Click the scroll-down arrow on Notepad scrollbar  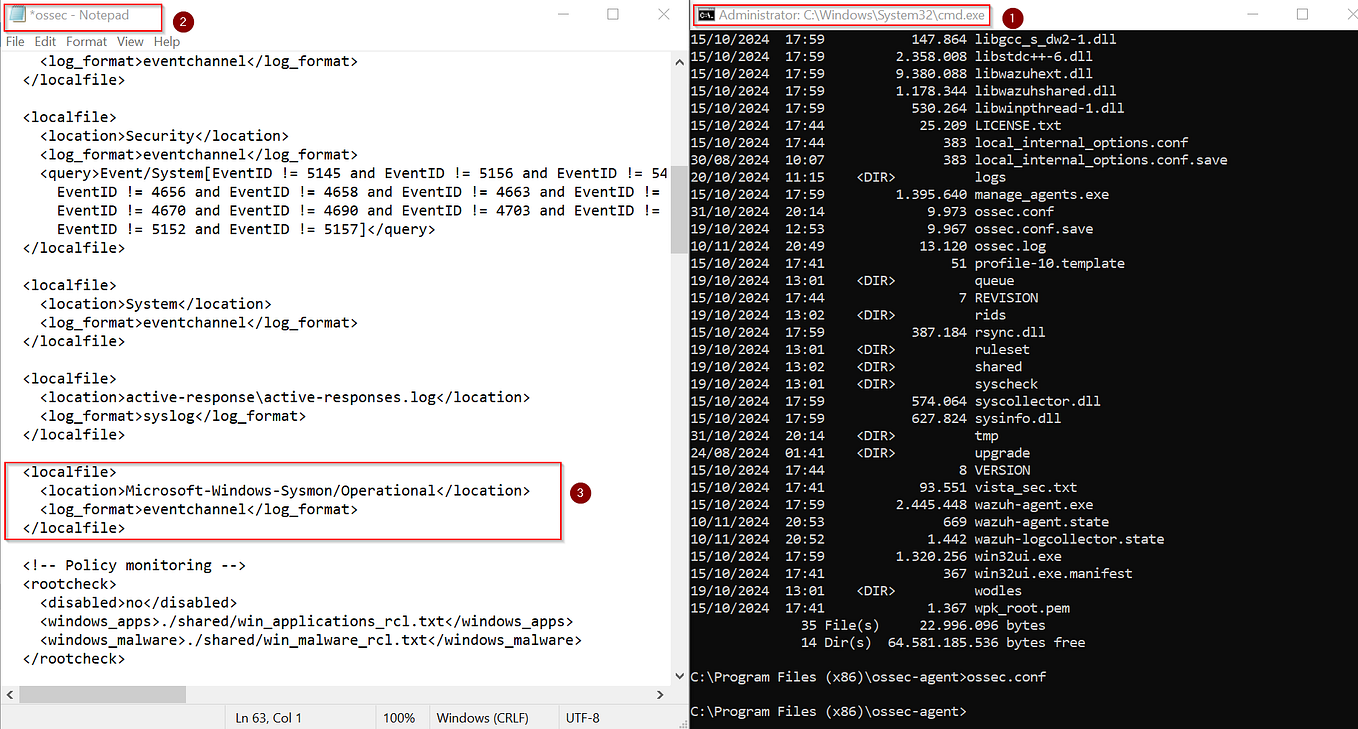coord(679,675)
